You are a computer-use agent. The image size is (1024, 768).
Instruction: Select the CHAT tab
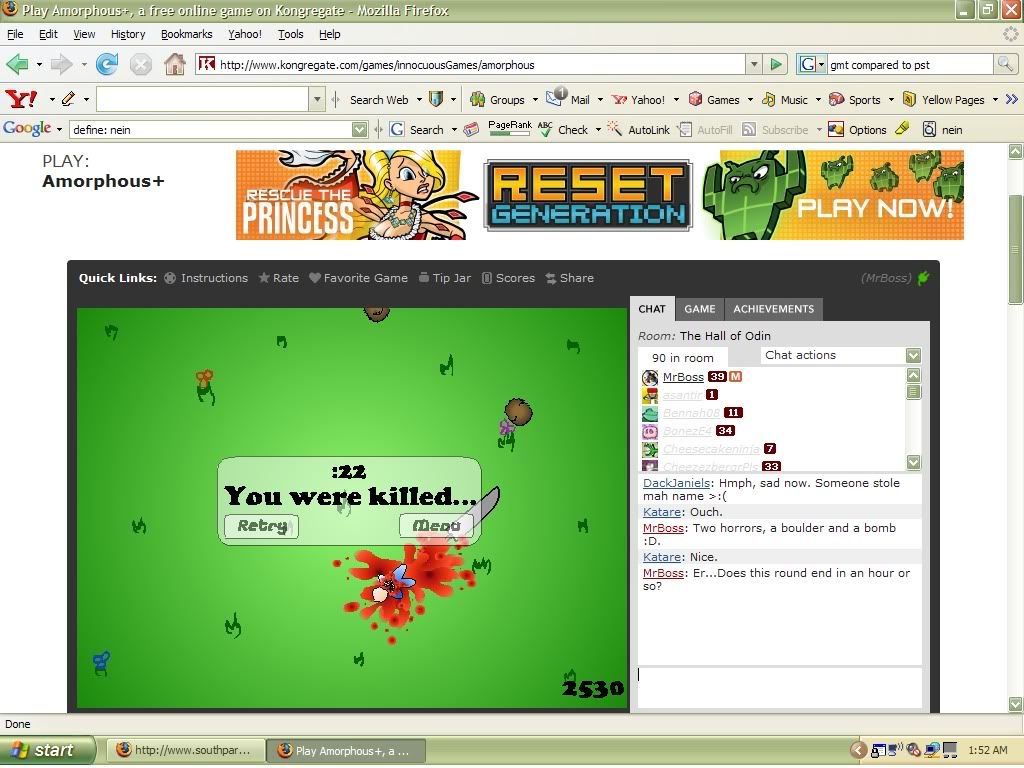coord(652,309)
